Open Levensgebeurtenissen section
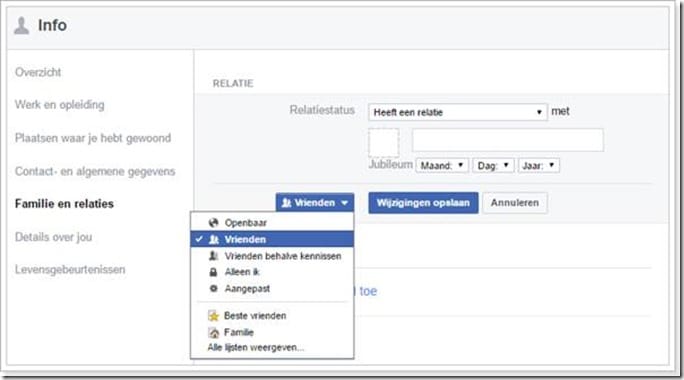The height and width of the screenshot is (380, 684). 70,270
